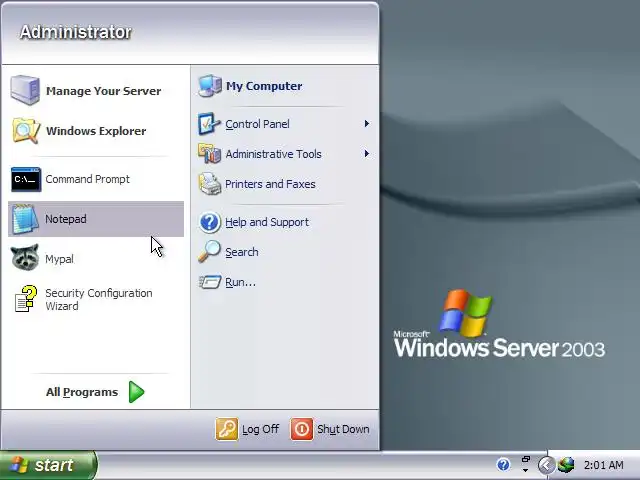The width and height of the screenshot is (640, 480).
Task: Click the Security Configuration Wizard icon
Action: [x=26, y=299]
